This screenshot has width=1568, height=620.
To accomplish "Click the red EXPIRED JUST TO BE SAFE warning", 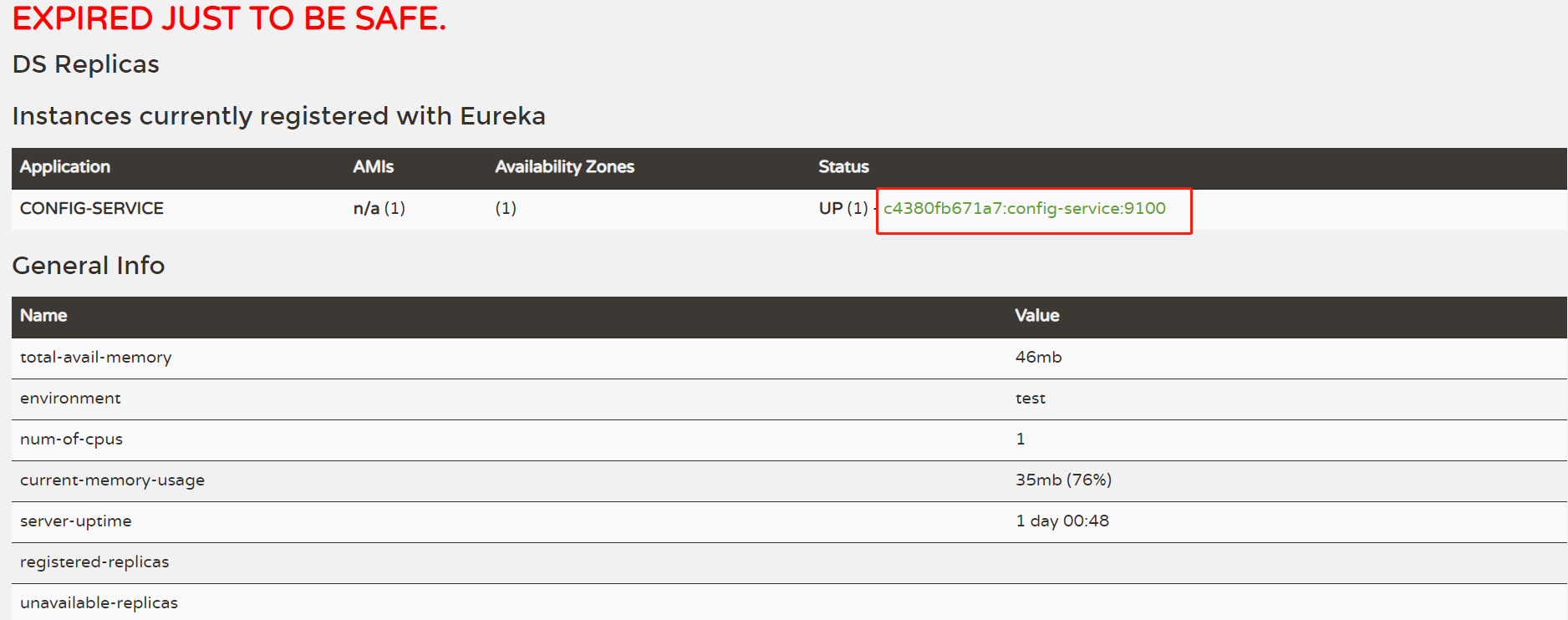I will point(229,18).
